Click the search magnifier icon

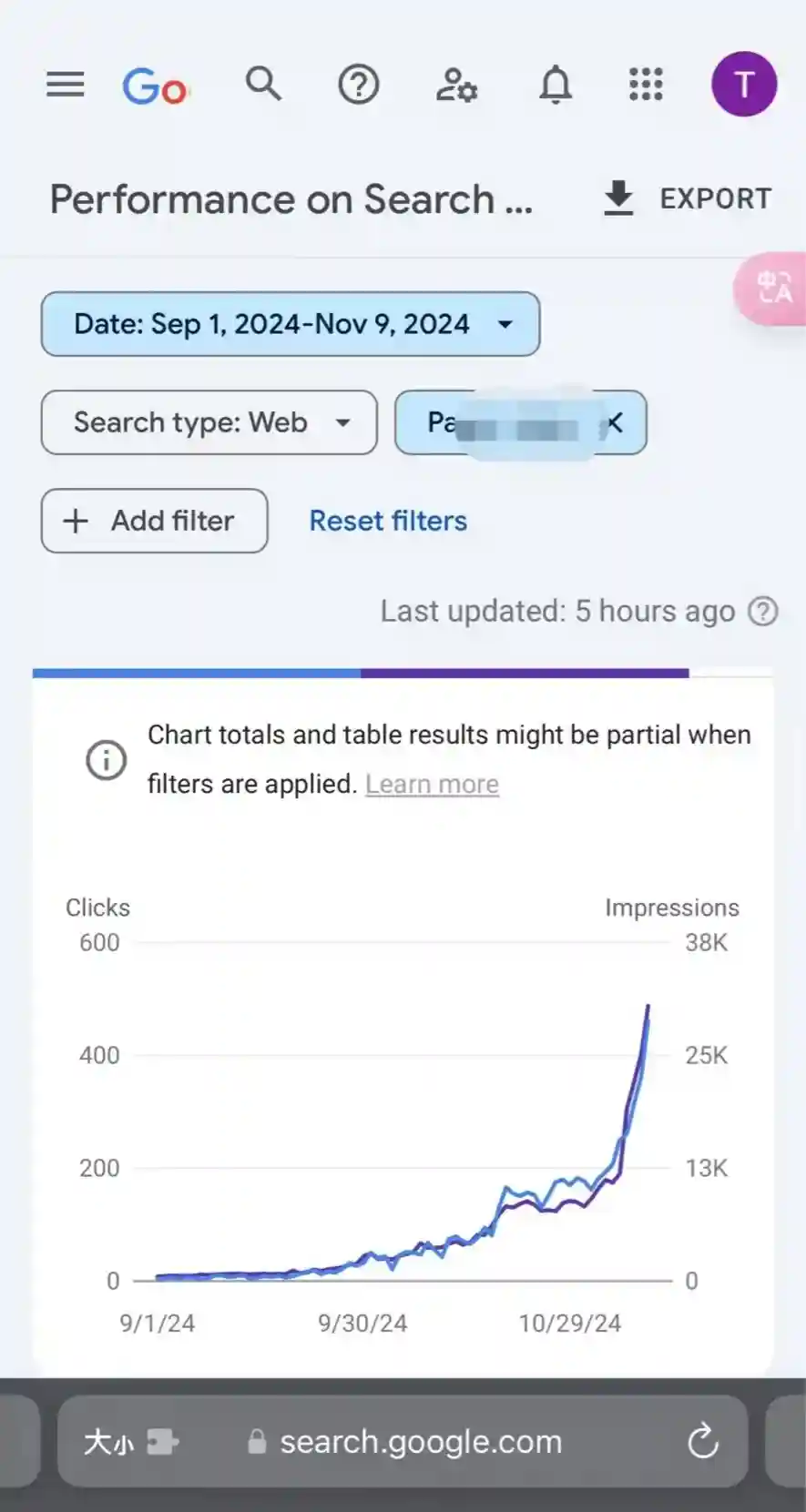[263, 85]
